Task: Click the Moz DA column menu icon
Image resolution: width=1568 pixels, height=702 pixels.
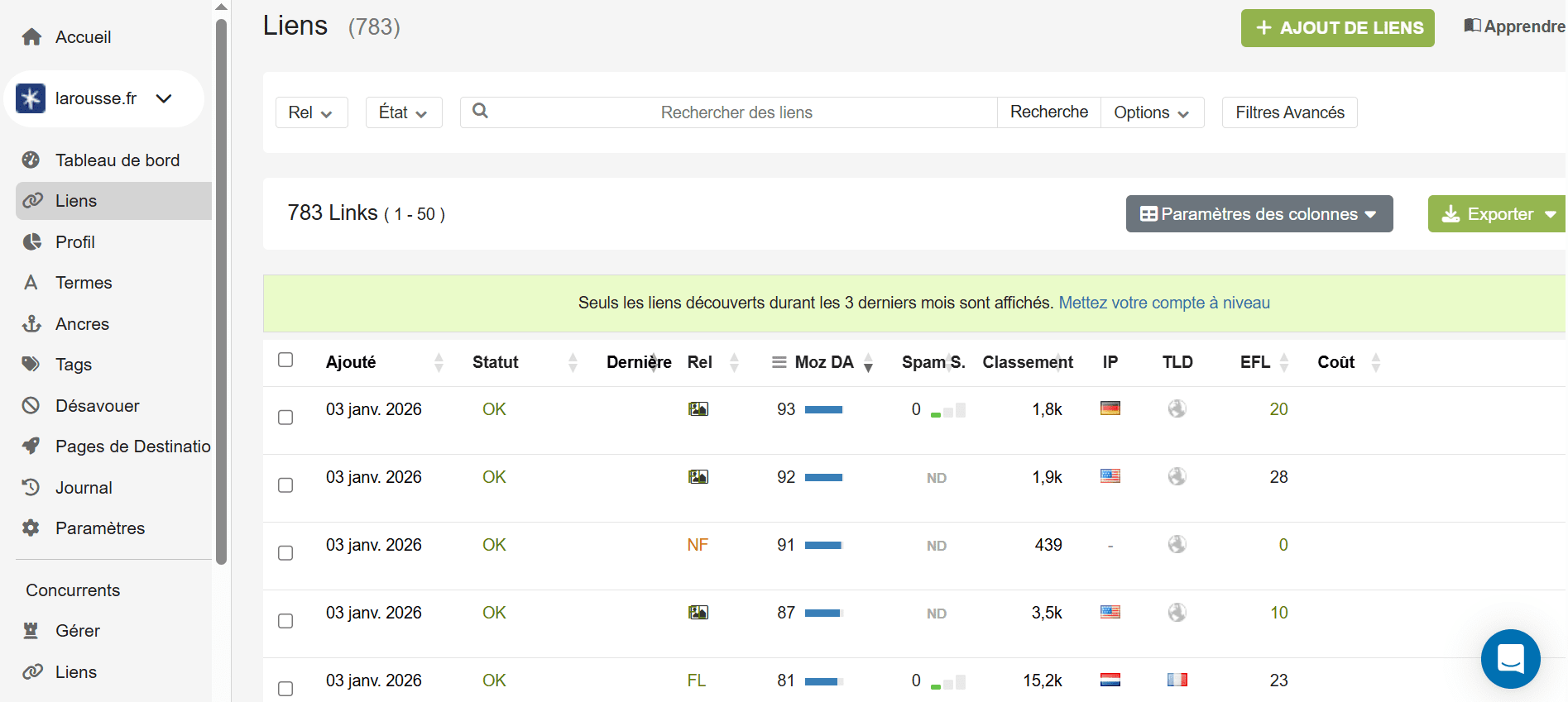Action: pos(779,362)
